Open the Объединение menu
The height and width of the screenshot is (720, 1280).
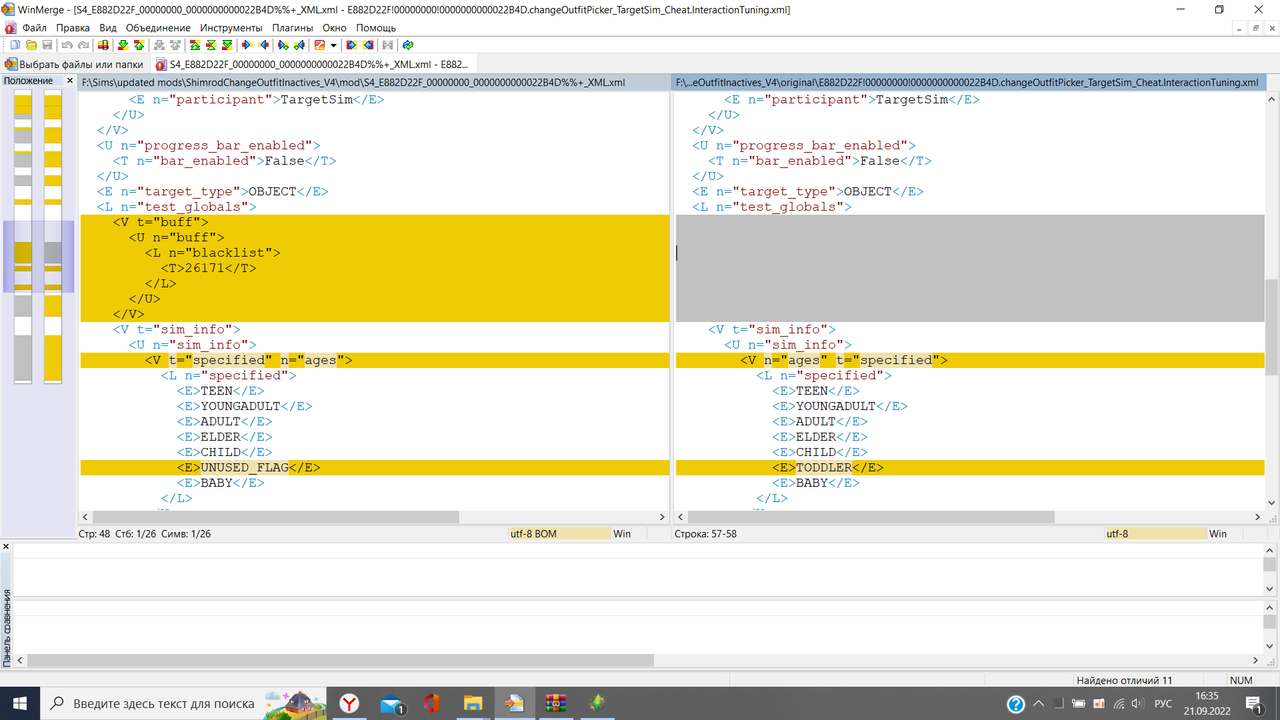159,28
